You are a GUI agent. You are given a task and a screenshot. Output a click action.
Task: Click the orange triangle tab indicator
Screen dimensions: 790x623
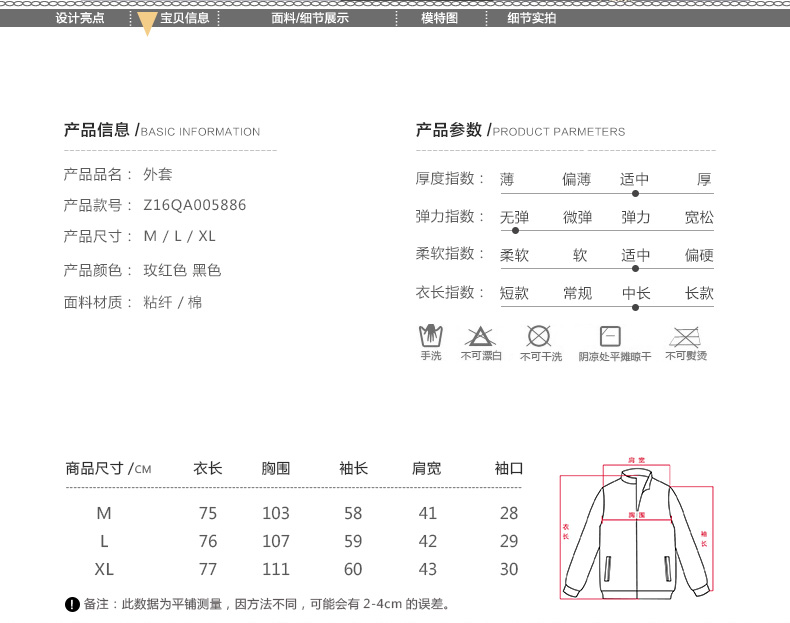click(147, 25)
